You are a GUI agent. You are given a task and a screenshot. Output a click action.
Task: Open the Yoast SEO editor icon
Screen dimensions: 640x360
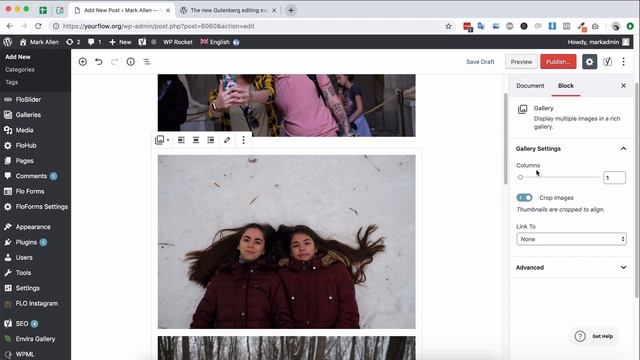(x=607, y=62)
